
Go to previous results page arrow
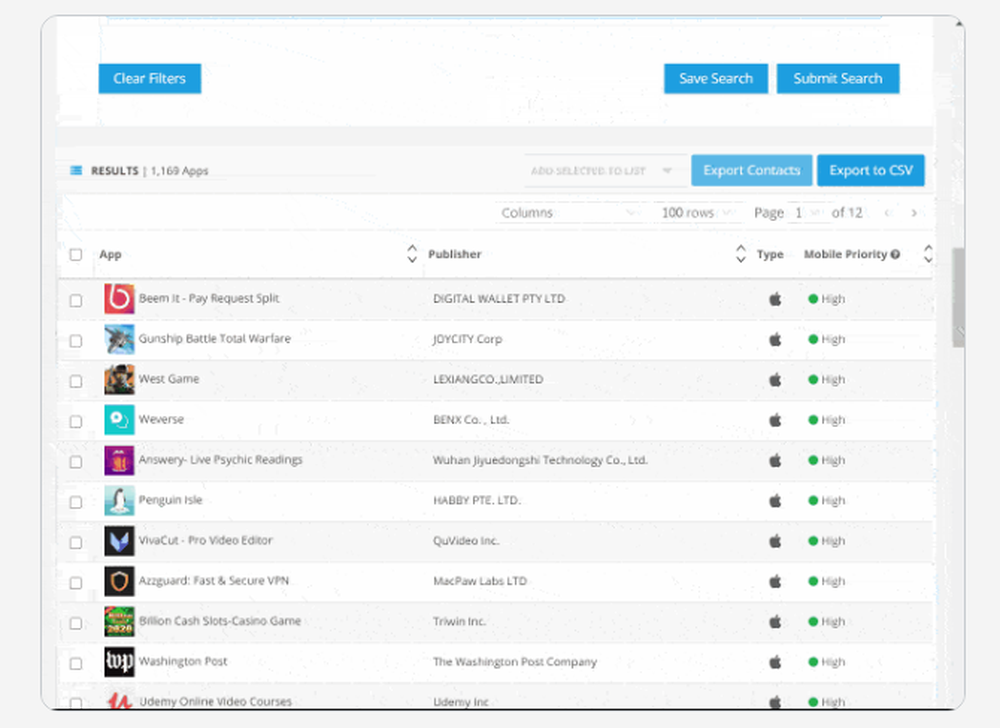pyautogui.click(x=887, y=213)
